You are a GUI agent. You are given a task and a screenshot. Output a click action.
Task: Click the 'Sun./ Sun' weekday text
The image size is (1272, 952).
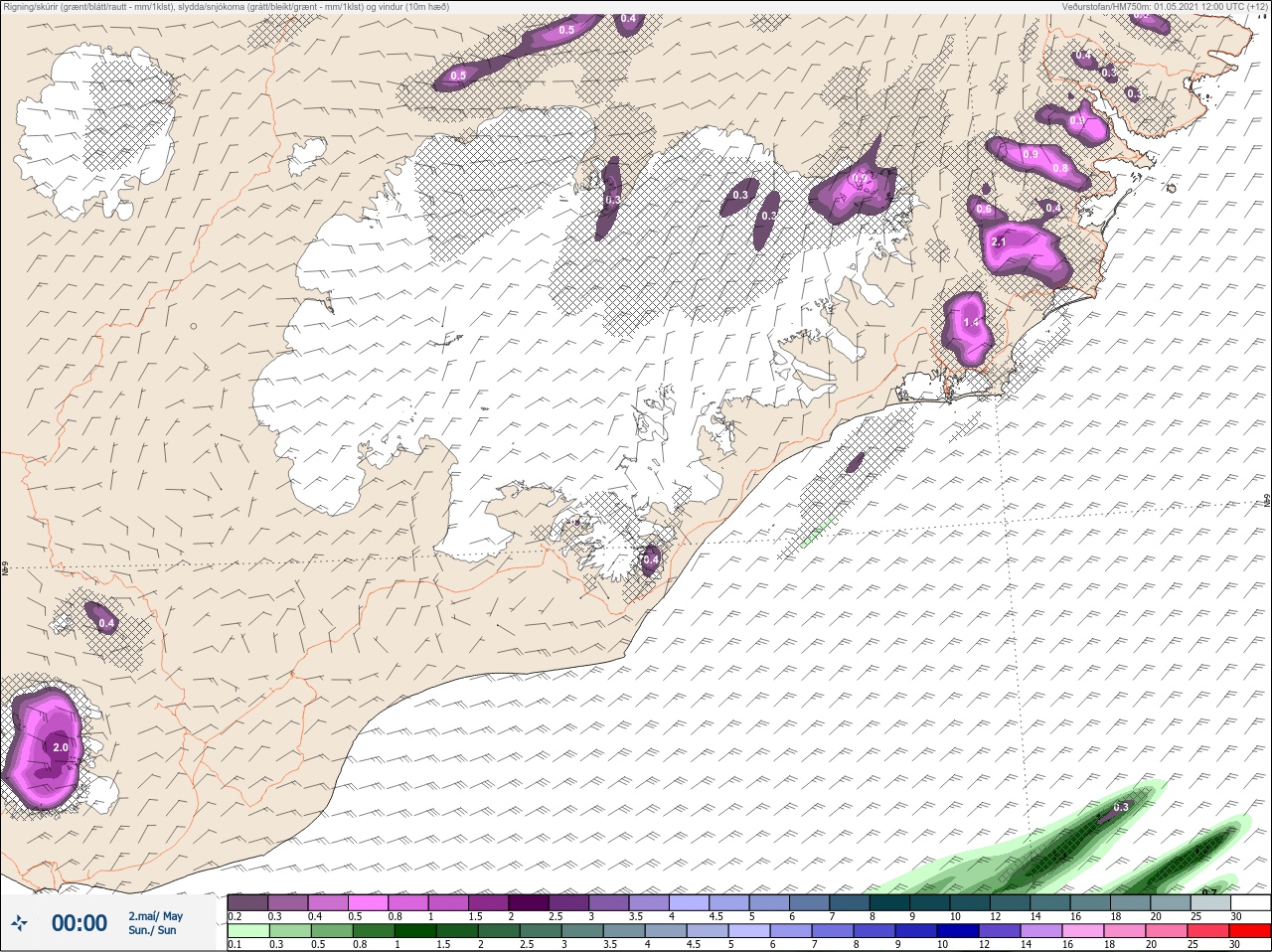(x=152, y=930)
